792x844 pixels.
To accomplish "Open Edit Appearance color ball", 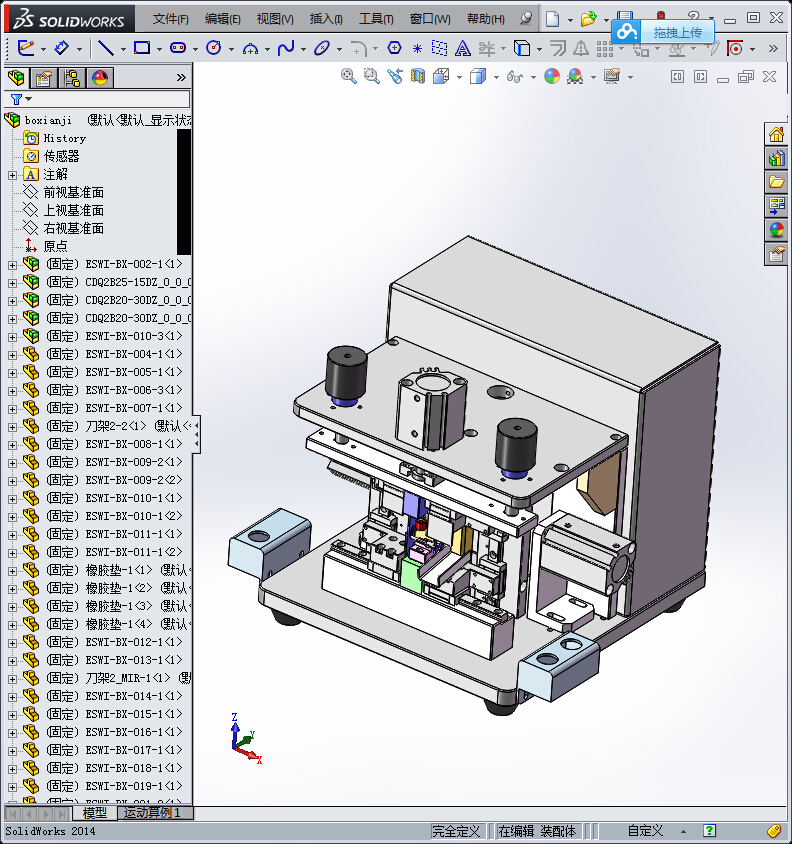I will 552,76.
